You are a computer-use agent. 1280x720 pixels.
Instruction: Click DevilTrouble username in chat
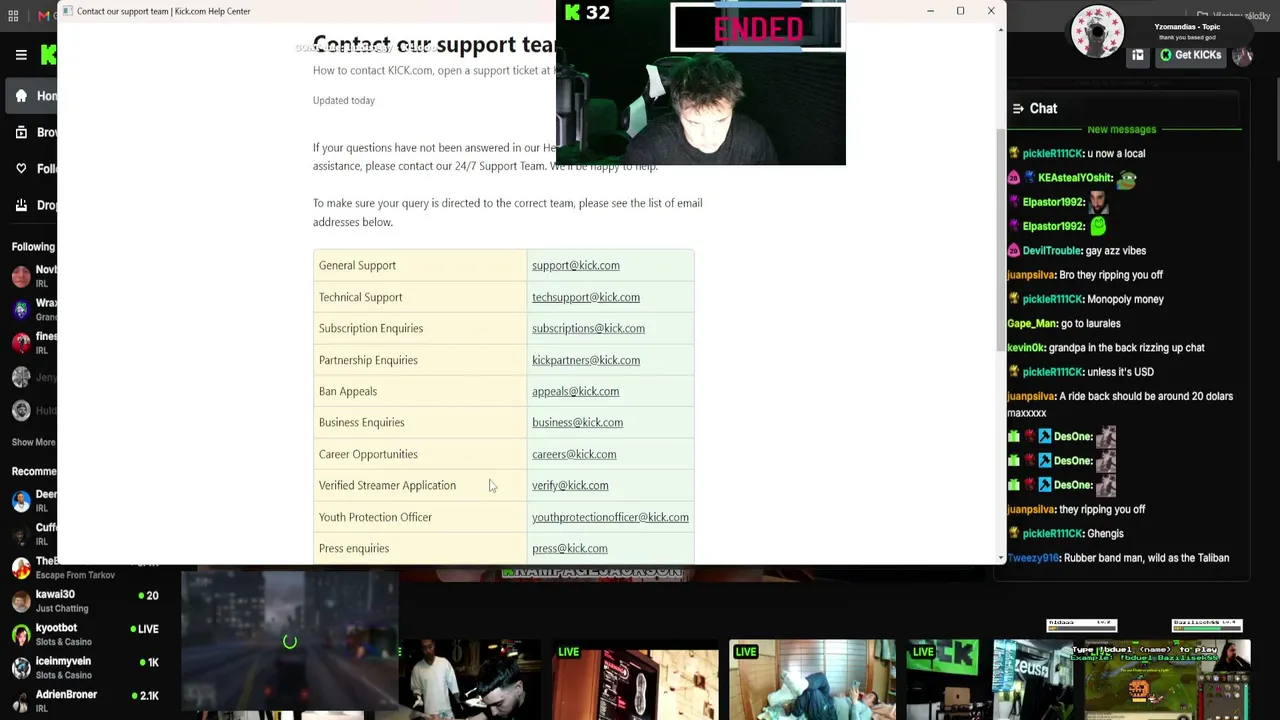point(1052,251)
